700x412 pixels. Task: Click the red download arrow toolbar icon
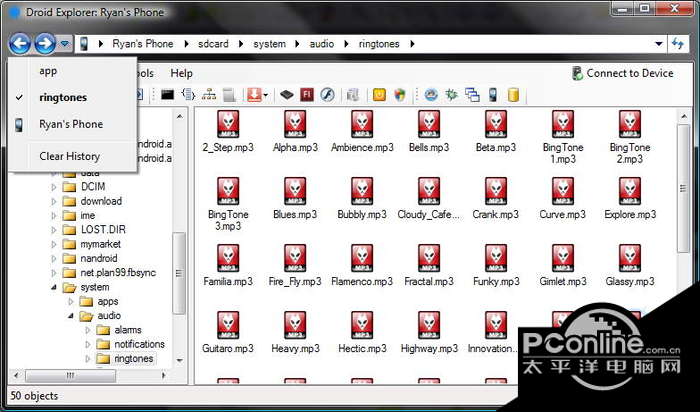click(254, 95)
